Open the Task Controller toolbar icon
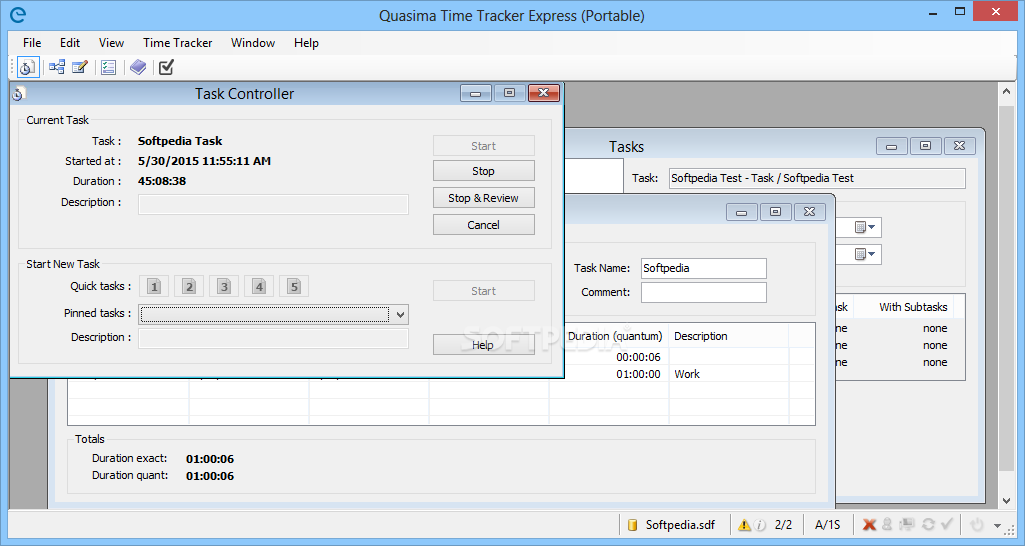The image size is (1025, 546). point(27,67)
